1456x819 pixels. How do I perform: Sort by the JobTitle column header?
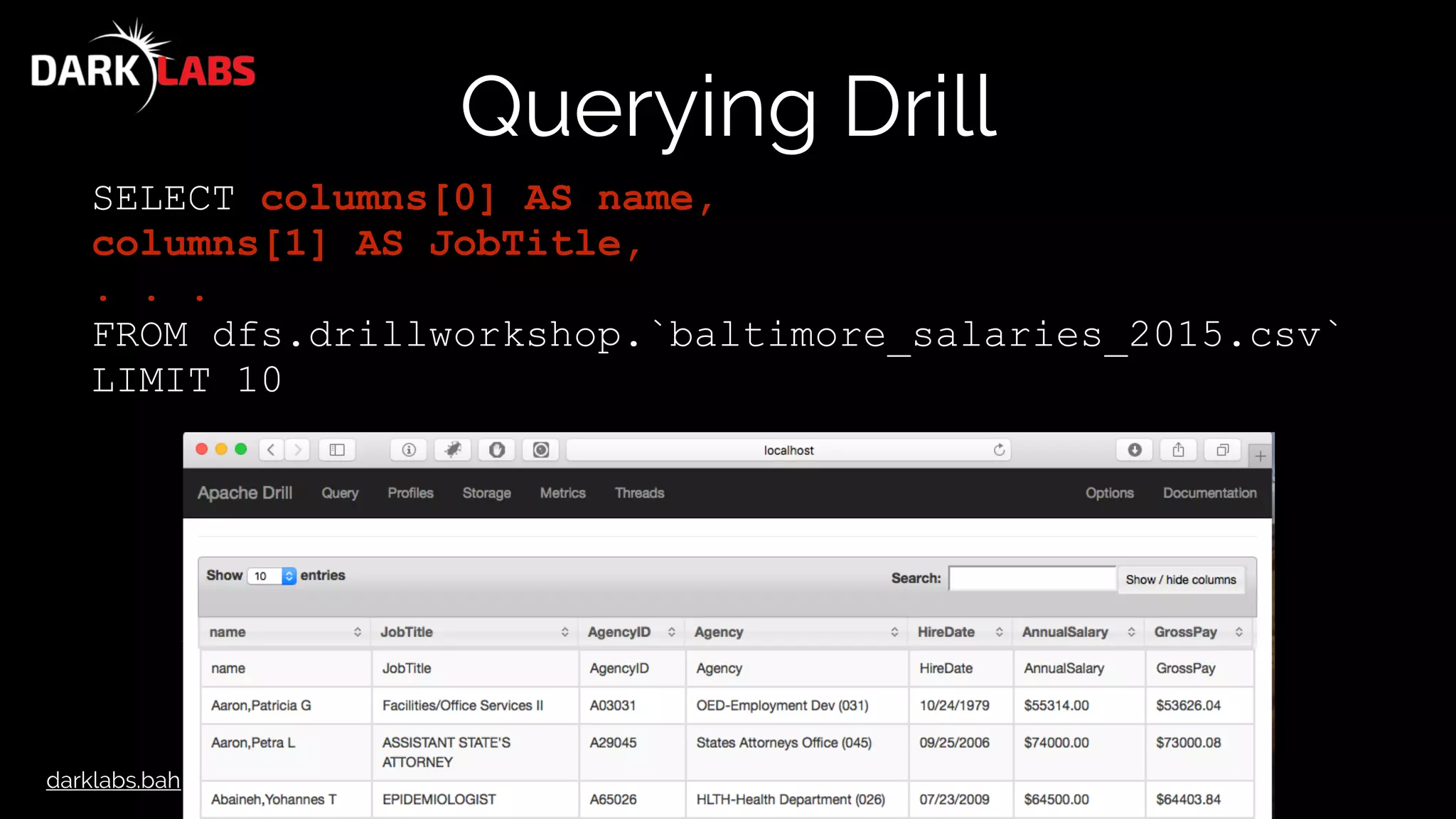point(474,632)
